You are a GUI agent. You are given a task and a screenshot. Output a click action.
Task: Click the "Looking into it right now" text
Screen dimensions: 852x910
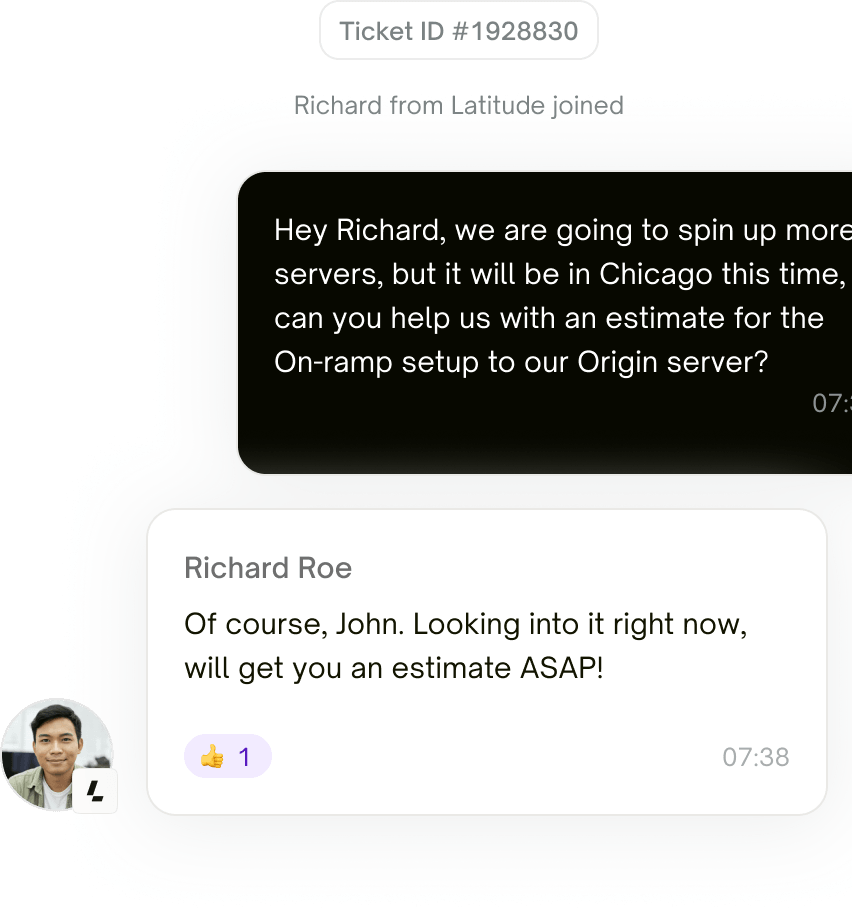(x=580, y=625)
